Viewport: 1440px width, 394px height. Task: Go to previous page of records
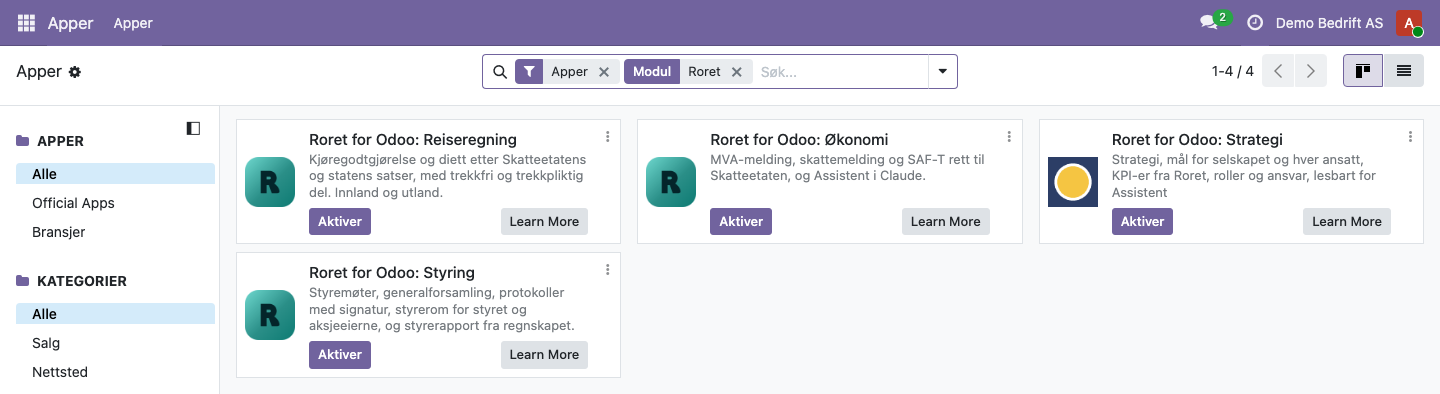pos(1278,71)
